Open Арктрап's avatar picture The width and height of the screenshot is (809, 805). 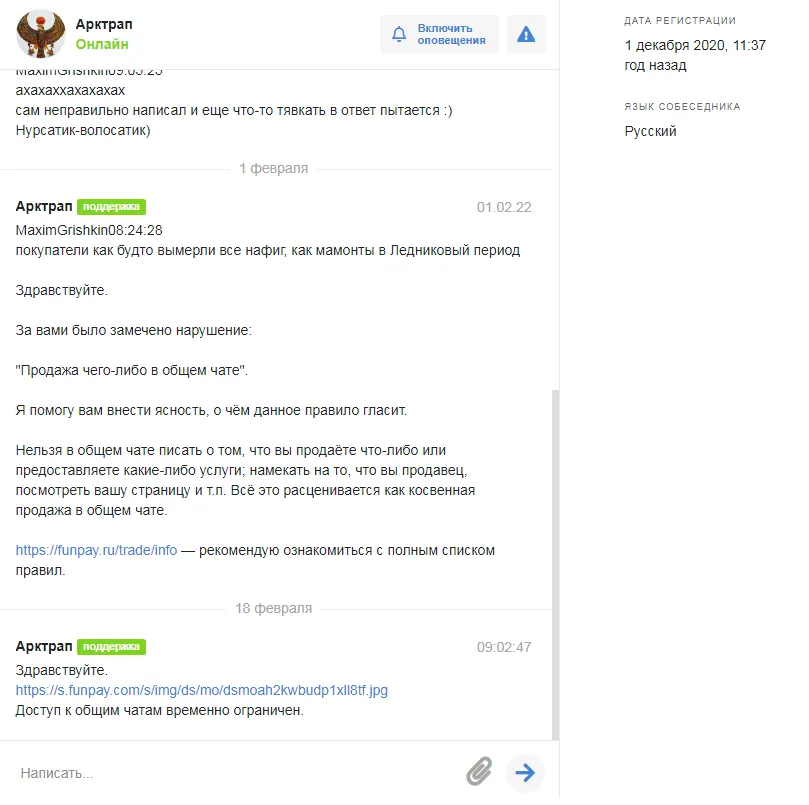tap(41, 34)
